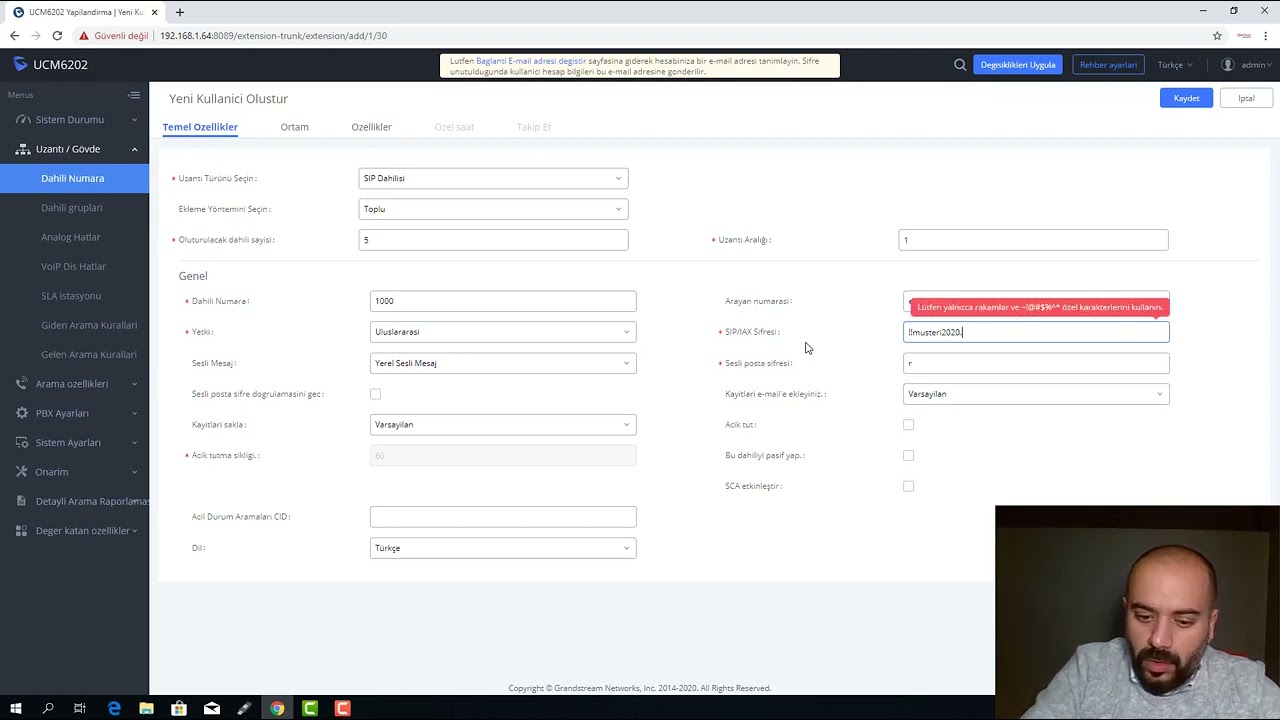Click the admin user avatar icon
The image size is (1280, 720).
tap(1227, 65)
